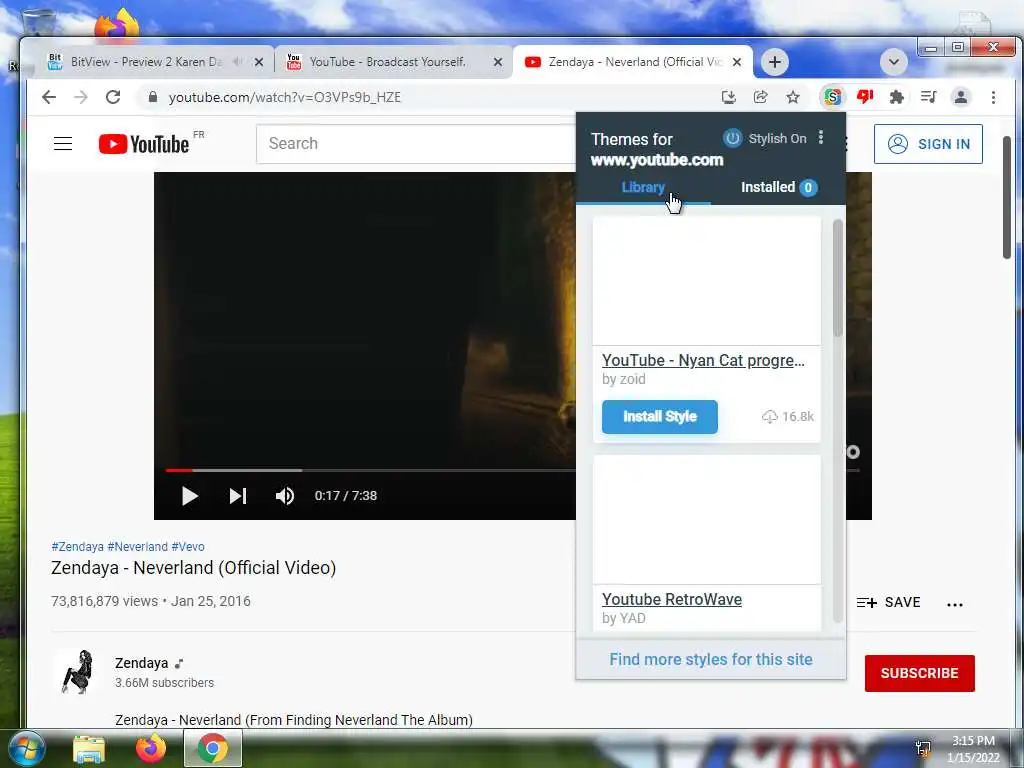Click the Nyan Cat style preview thumbnail
The height and width of the screenshot is (768, 1024).
tap(707, 281)
